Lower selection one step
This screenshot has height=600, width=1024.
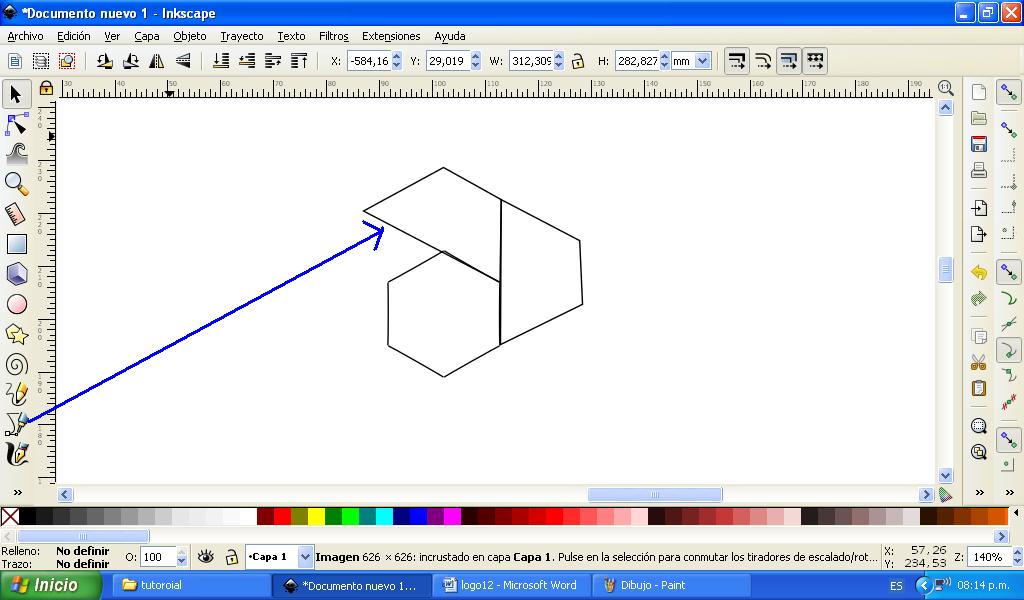(x=247, y=61)
